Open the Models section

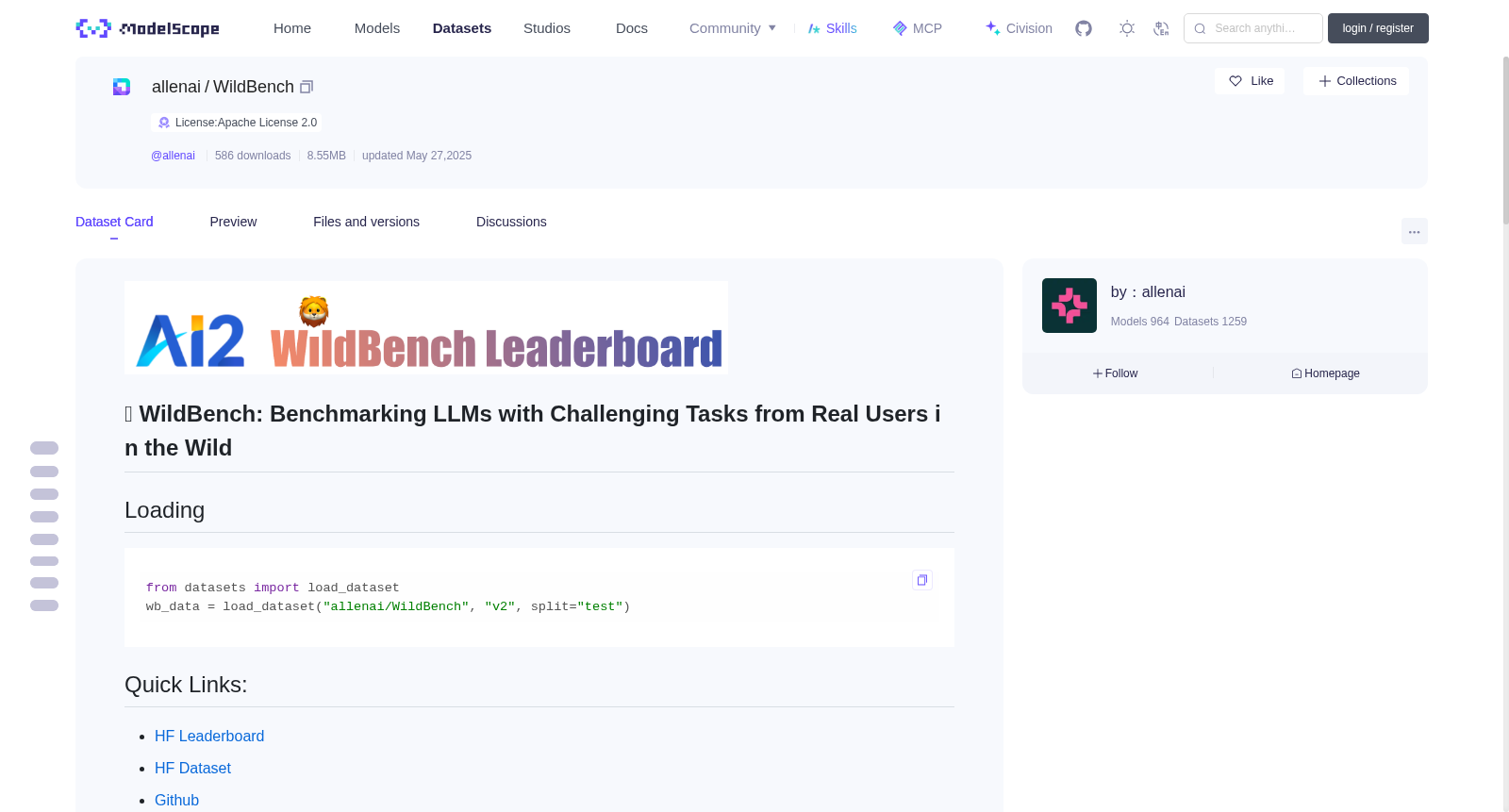tap(377, 28)
